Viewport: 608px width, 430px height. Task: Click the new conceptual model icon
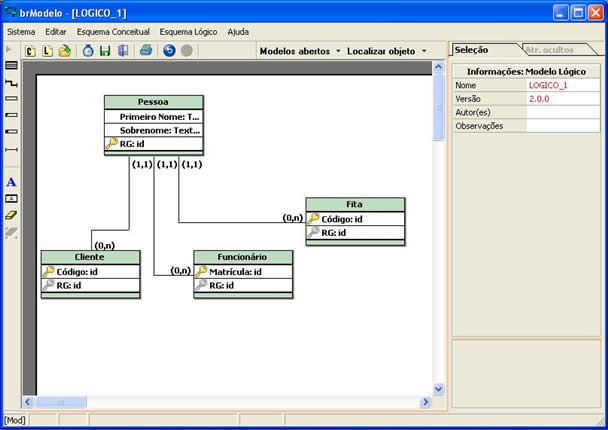pos(30,50)
